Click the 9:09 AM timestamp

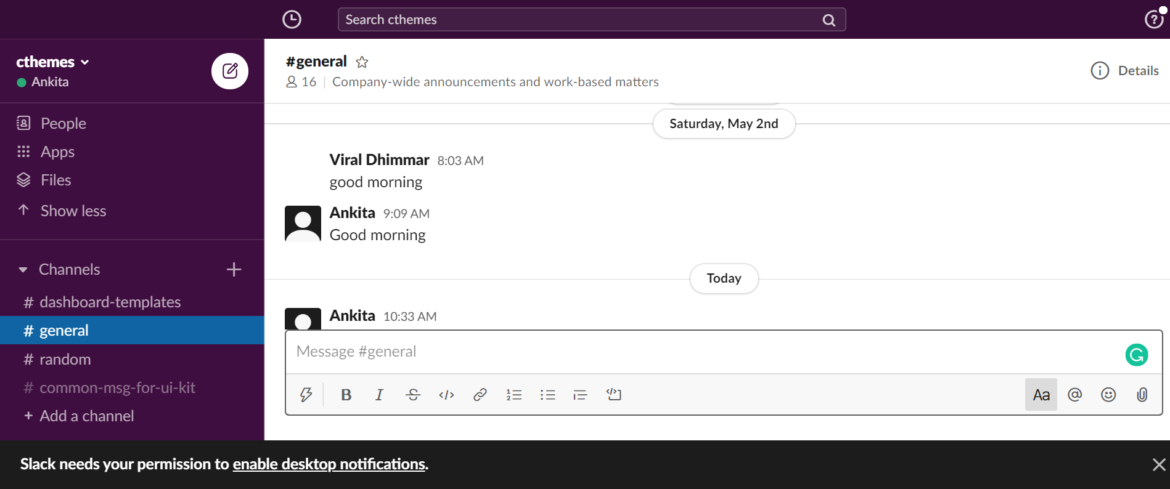coord(406,214)
